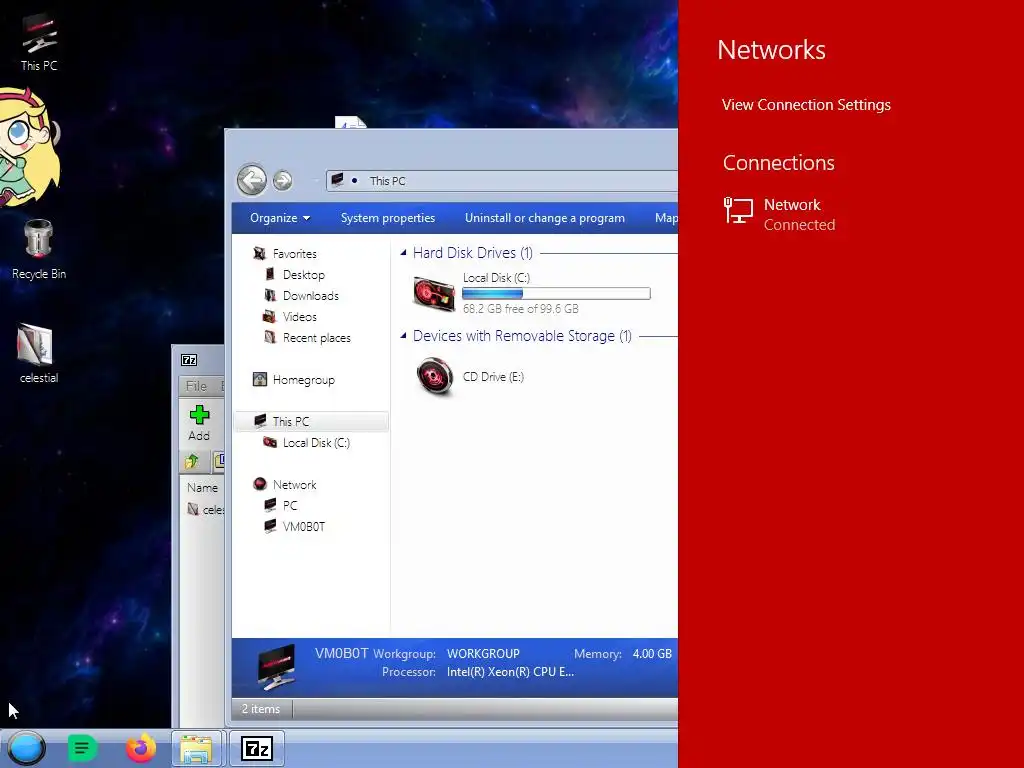Viewport: 1024px width, 768px height.
Task: Click the CD Drive (E:) disc icon
Action: coord(434,376)
